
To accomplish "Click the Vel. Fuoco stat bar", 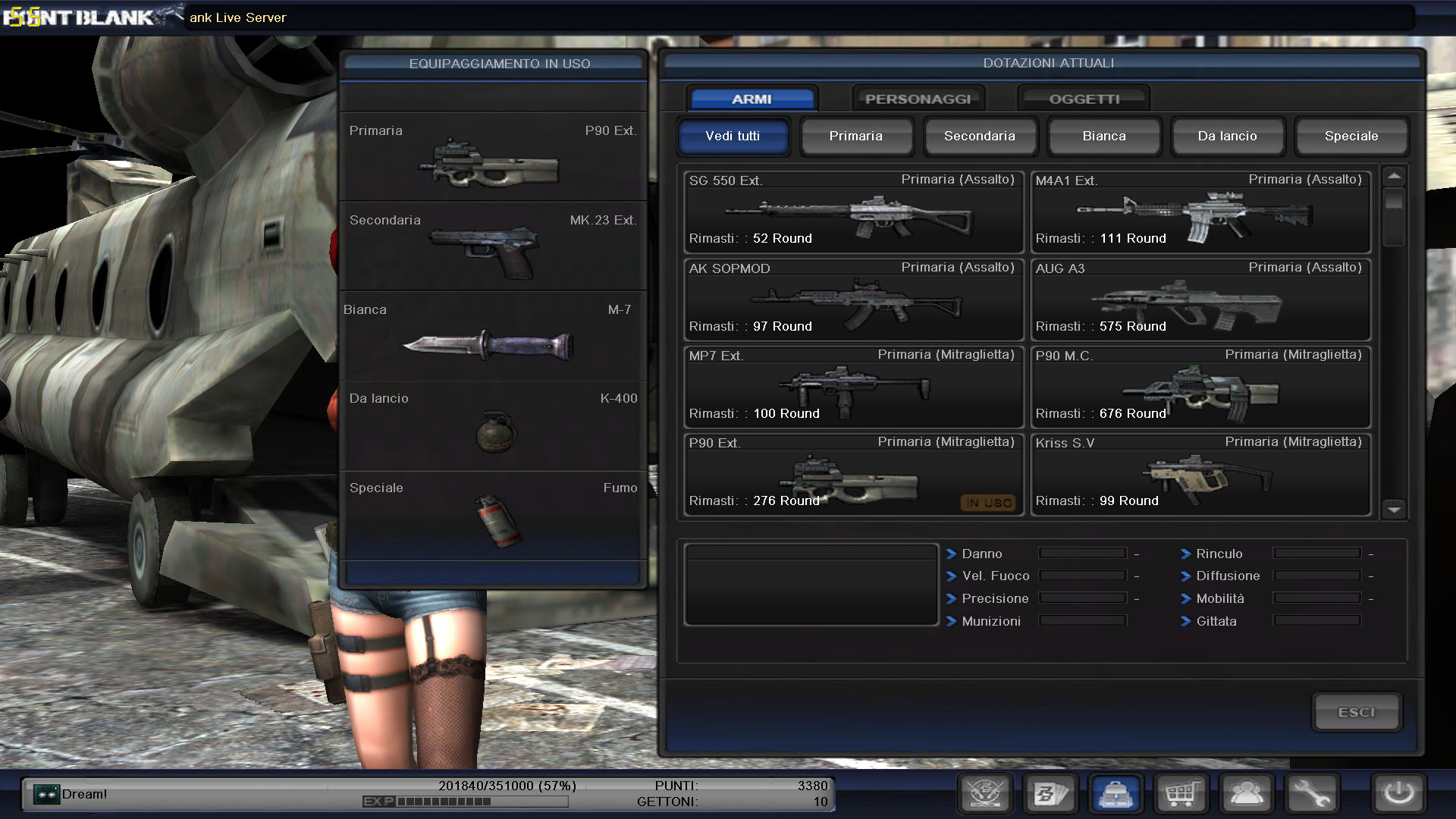I will coord(1082,576).
